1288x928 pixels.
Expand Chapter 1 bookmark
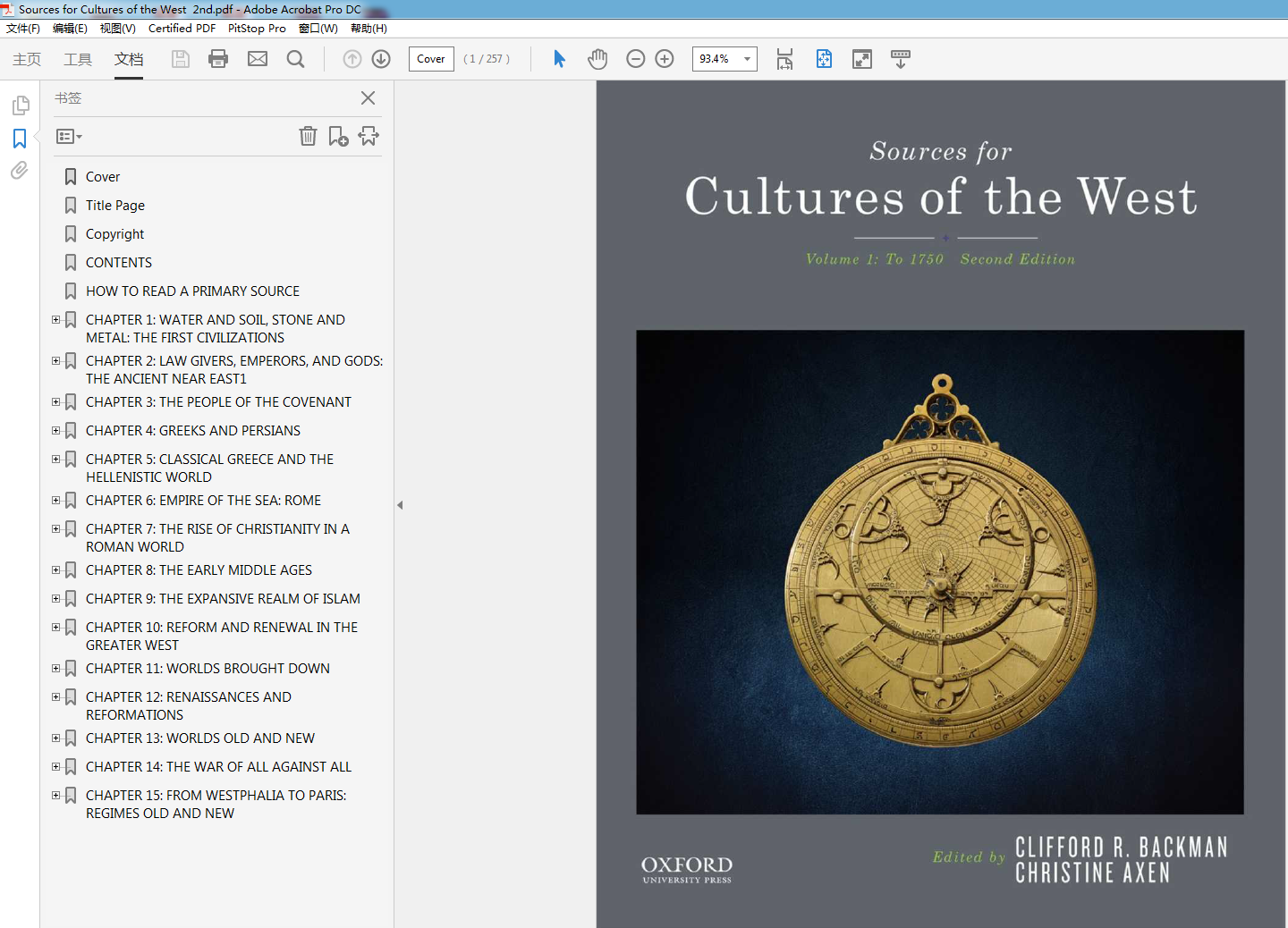pyautogui.click(x=55, y=319)
